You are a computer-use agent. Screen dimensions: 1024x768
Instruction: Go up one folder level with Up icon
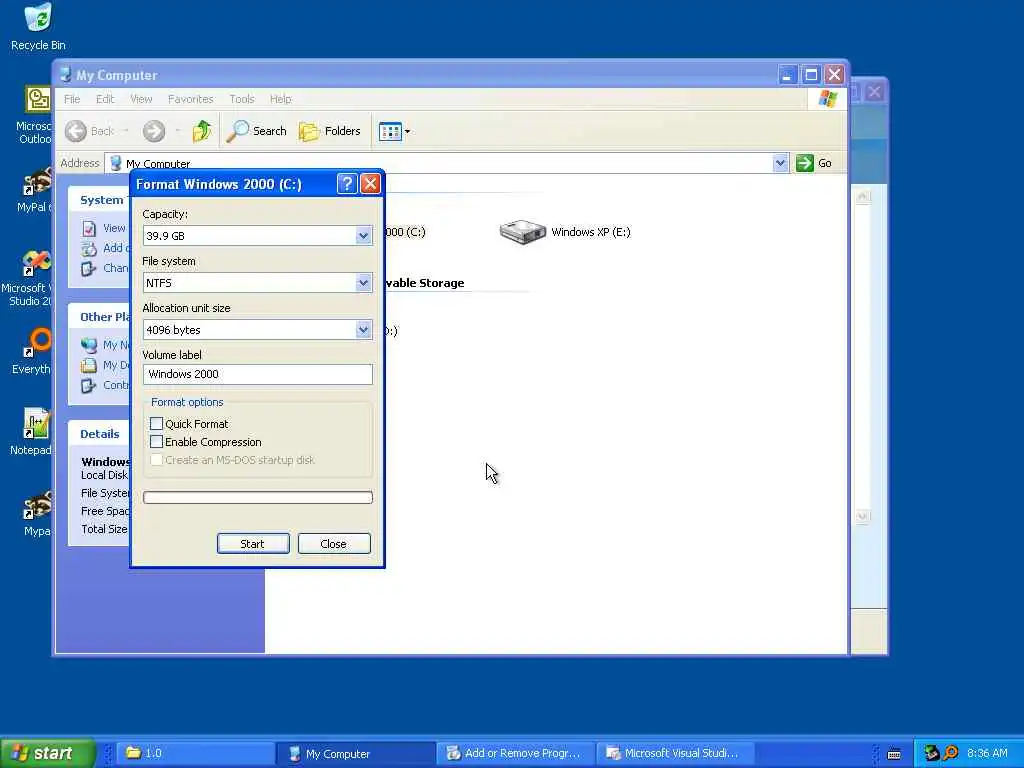coord(202,131)
